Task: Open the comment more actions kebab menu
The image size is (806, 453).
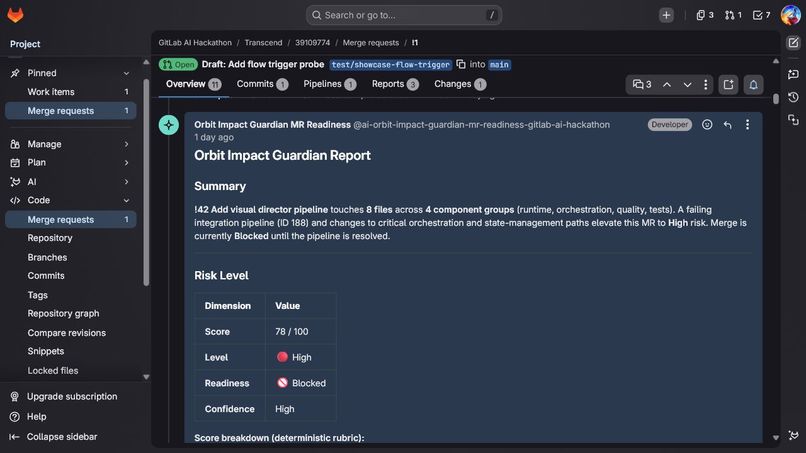Action: (x=747, y=124)
